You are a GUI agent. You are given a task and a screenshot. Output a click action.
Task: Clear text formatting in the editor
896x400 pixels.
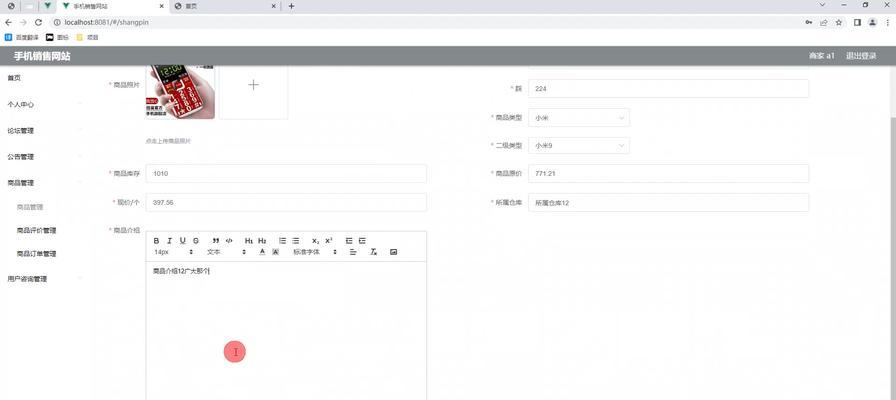coord(374,251)
